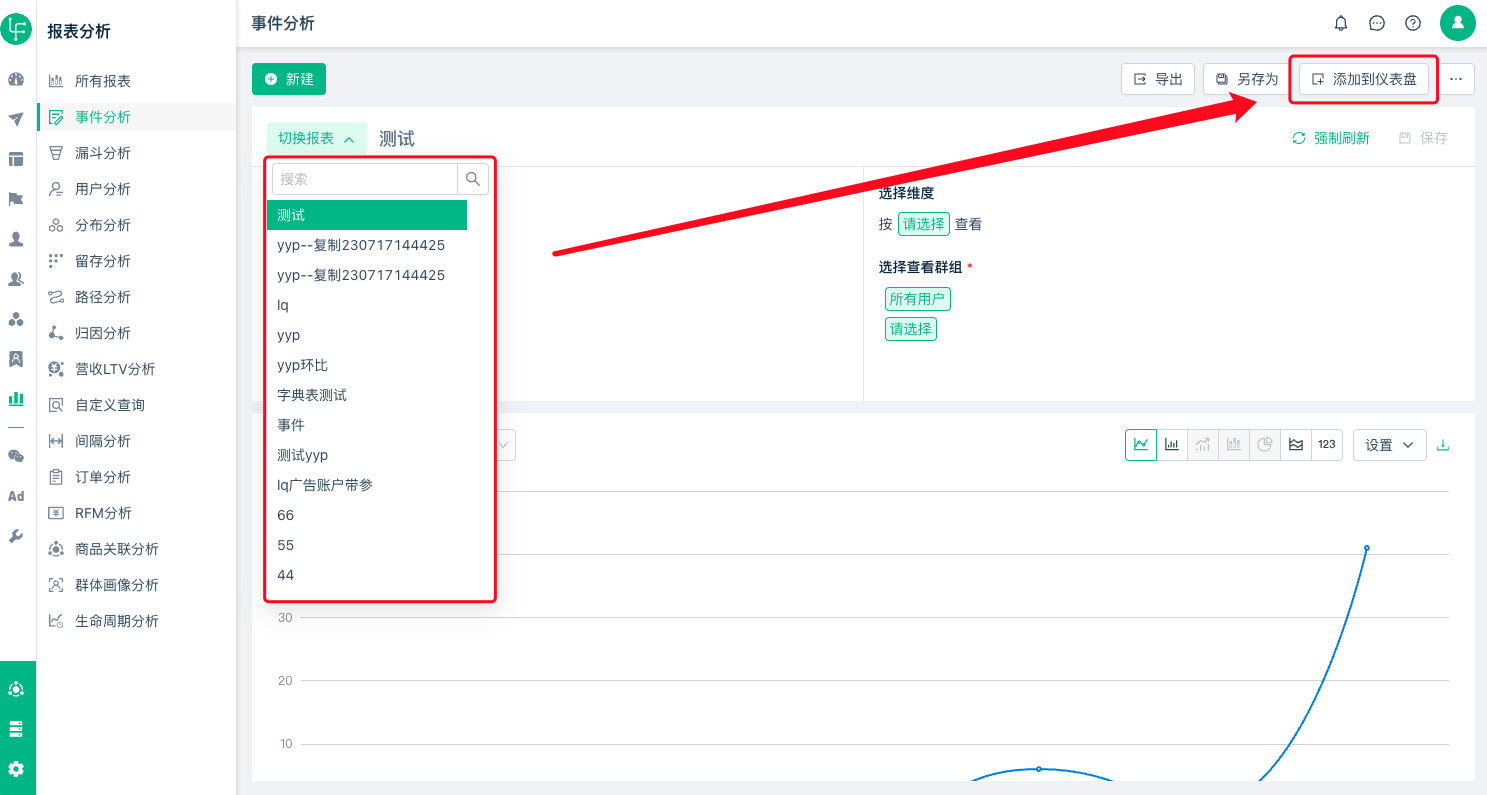The height and width of the screenshot is (795, 1487).
Task: Select report lq in dropdown list
Action: click(367, 305)
